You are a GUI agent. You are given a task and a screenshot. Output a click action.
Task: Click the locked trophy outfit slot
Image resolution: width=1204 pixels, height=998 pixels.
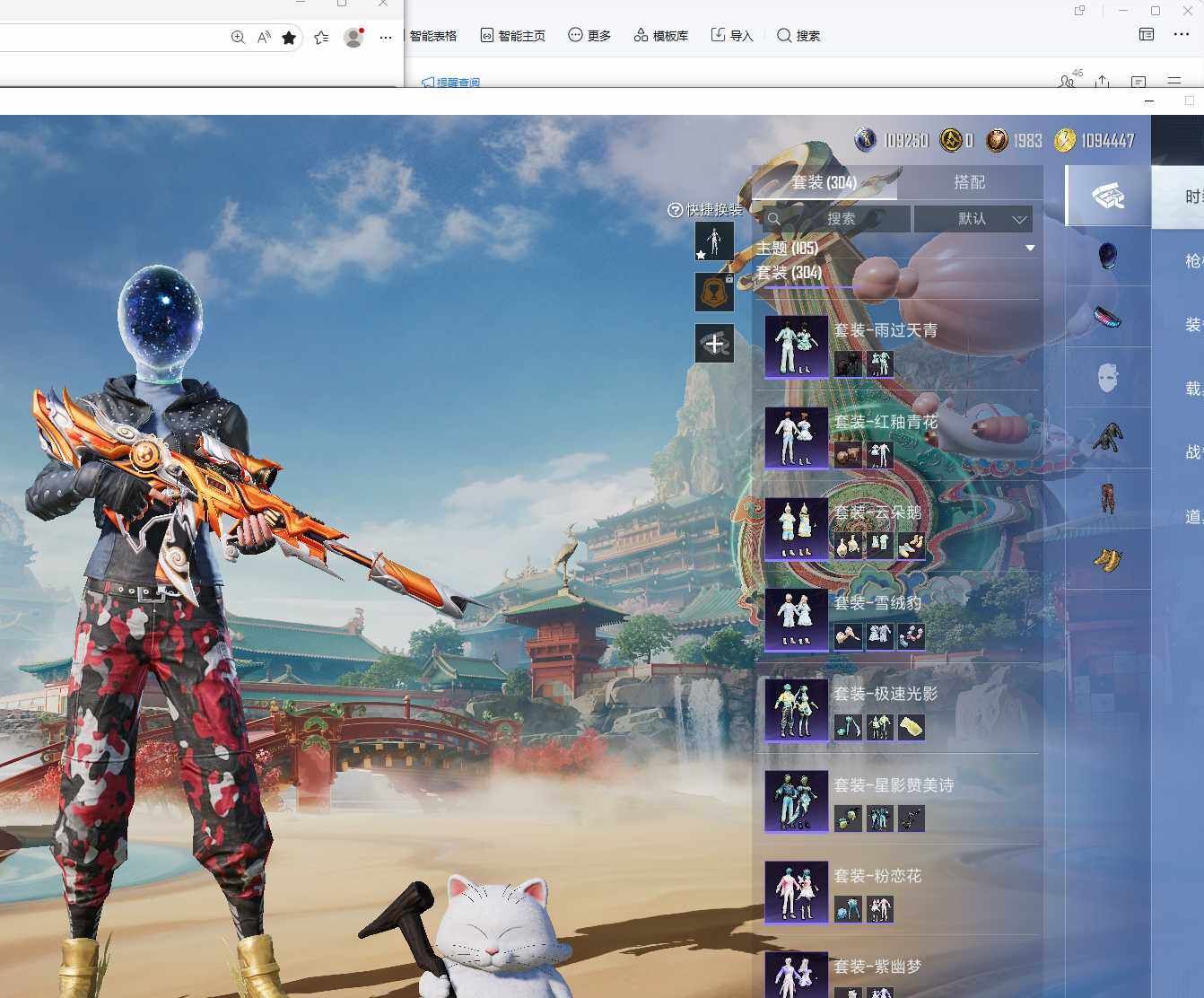pos(714,293)
